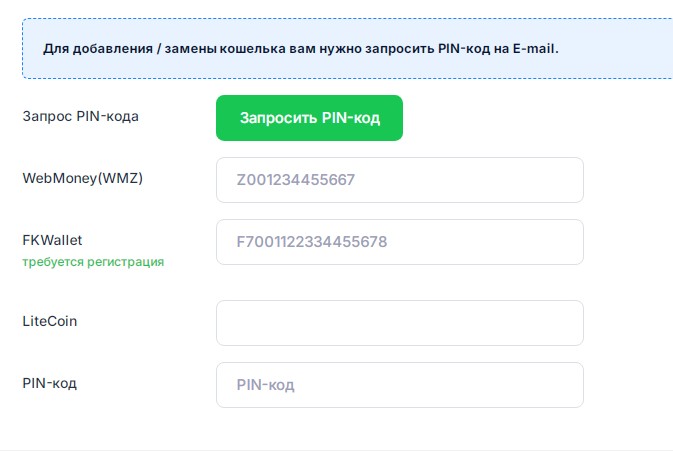
Task: Click right end of FKWallet field
Action: point(565,242)
